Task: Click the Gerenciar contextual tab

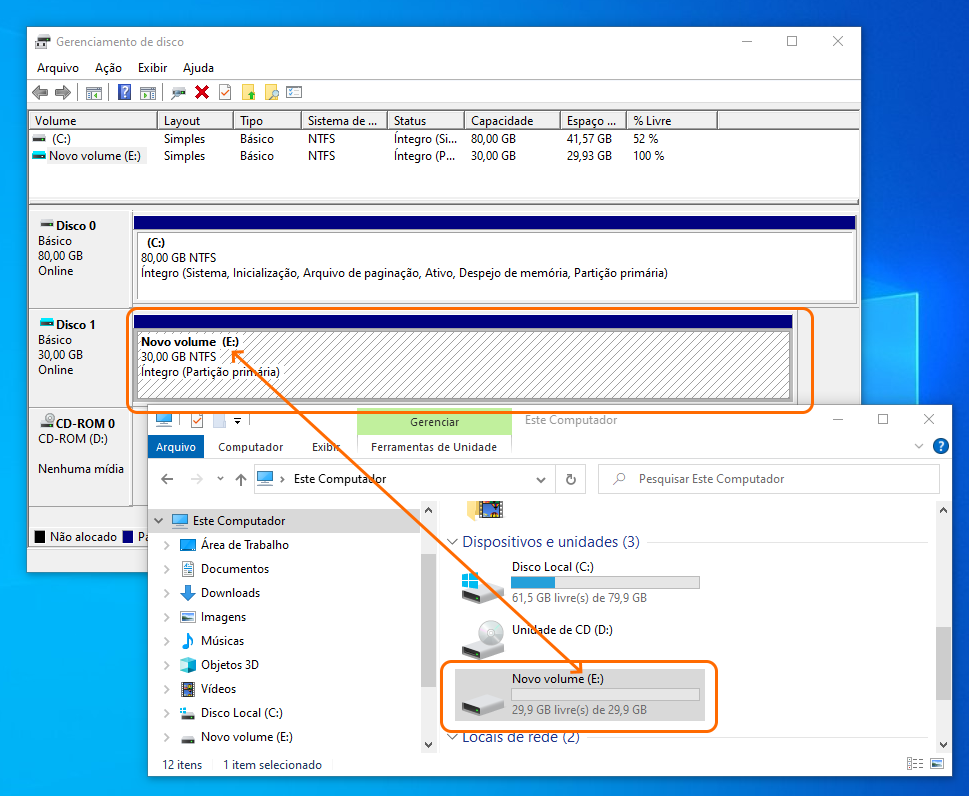Action: [x=434, y=422]
